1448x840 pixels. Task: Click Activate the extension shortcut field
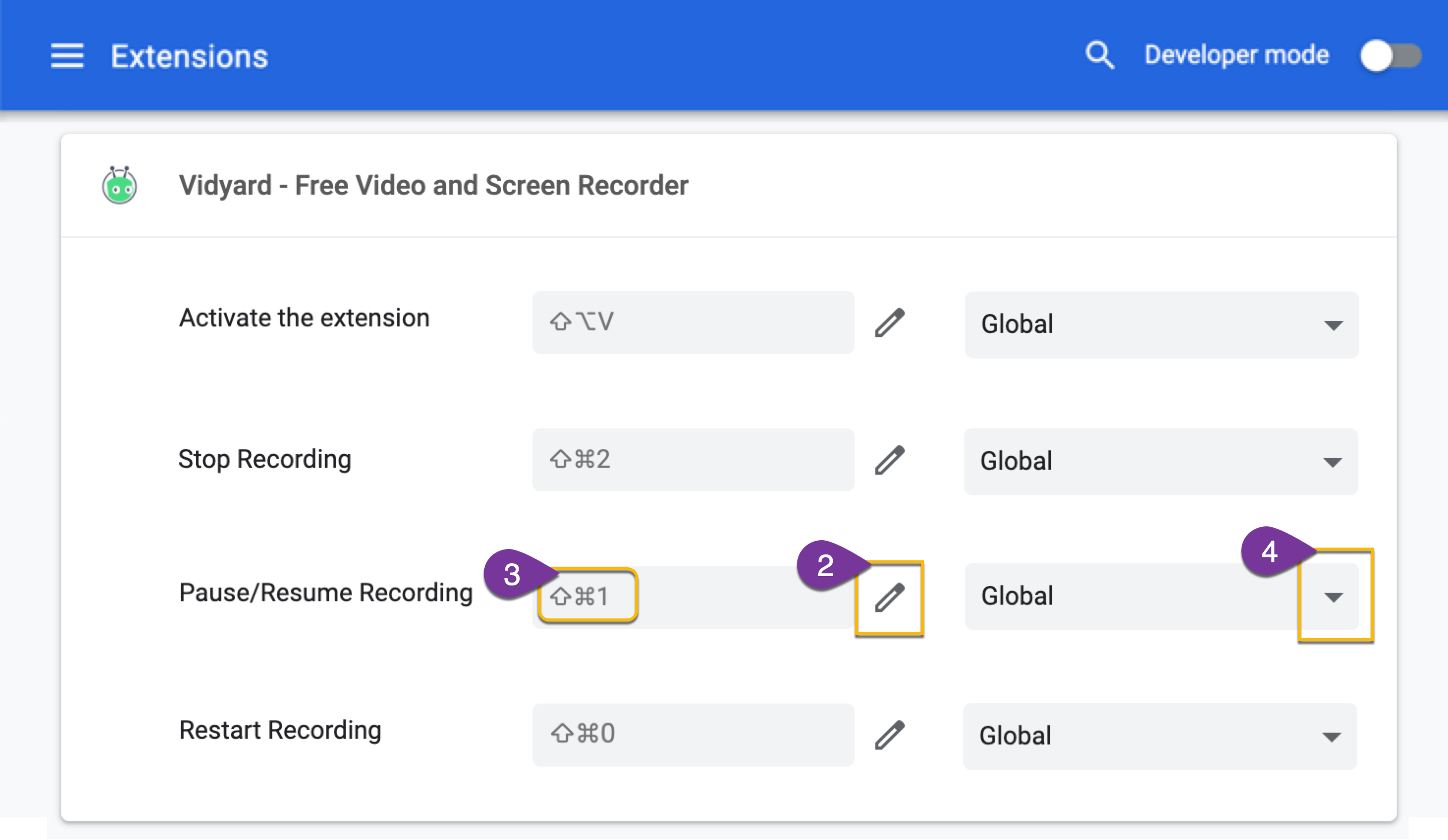click(x=693, y=323)
